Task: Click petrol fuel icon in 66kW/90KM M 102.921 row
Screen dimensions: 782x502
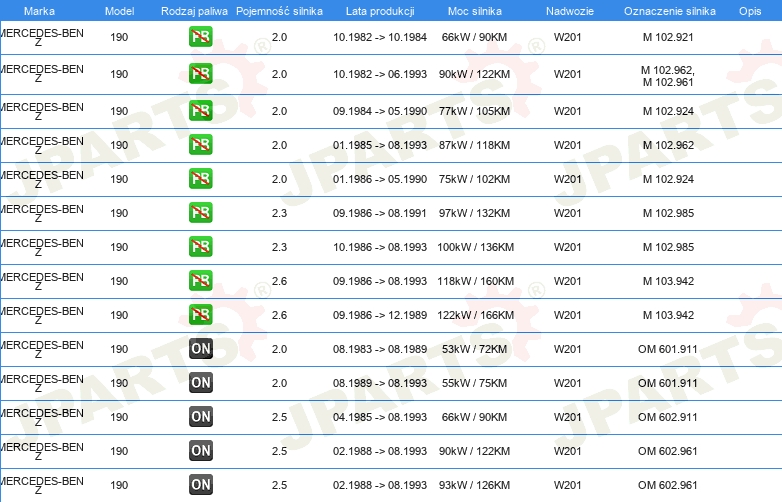Action: tap(200, 37)
